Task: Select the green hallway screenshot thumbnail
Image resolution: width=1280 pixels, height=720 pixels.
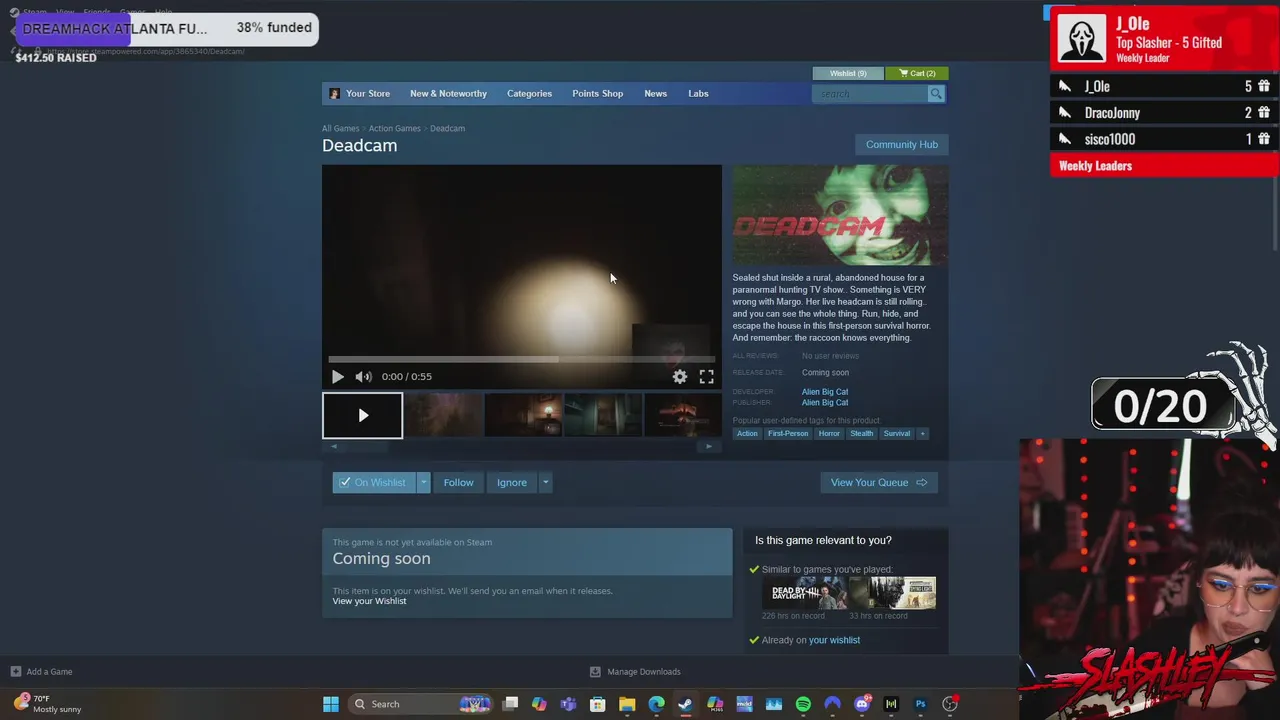Action: [603, 416]
